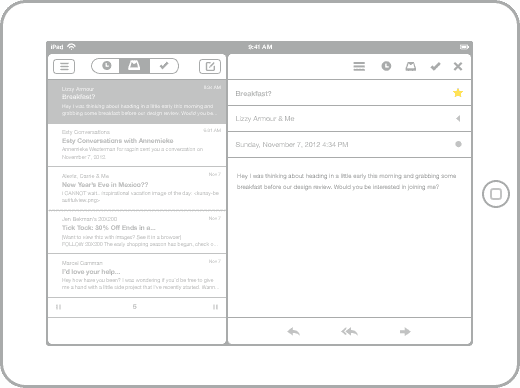Screen dimensions: 520x388
Task: Click the right handle in list footer
Action: click(215, 307)
